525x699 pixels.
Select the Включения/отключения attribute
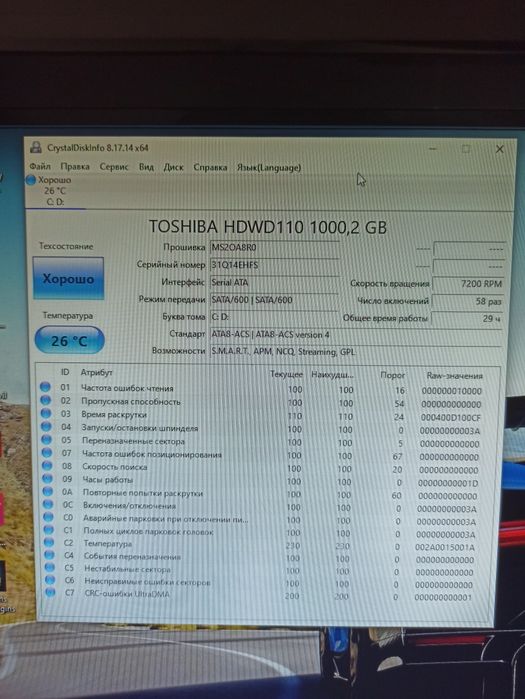pos(129,506)
